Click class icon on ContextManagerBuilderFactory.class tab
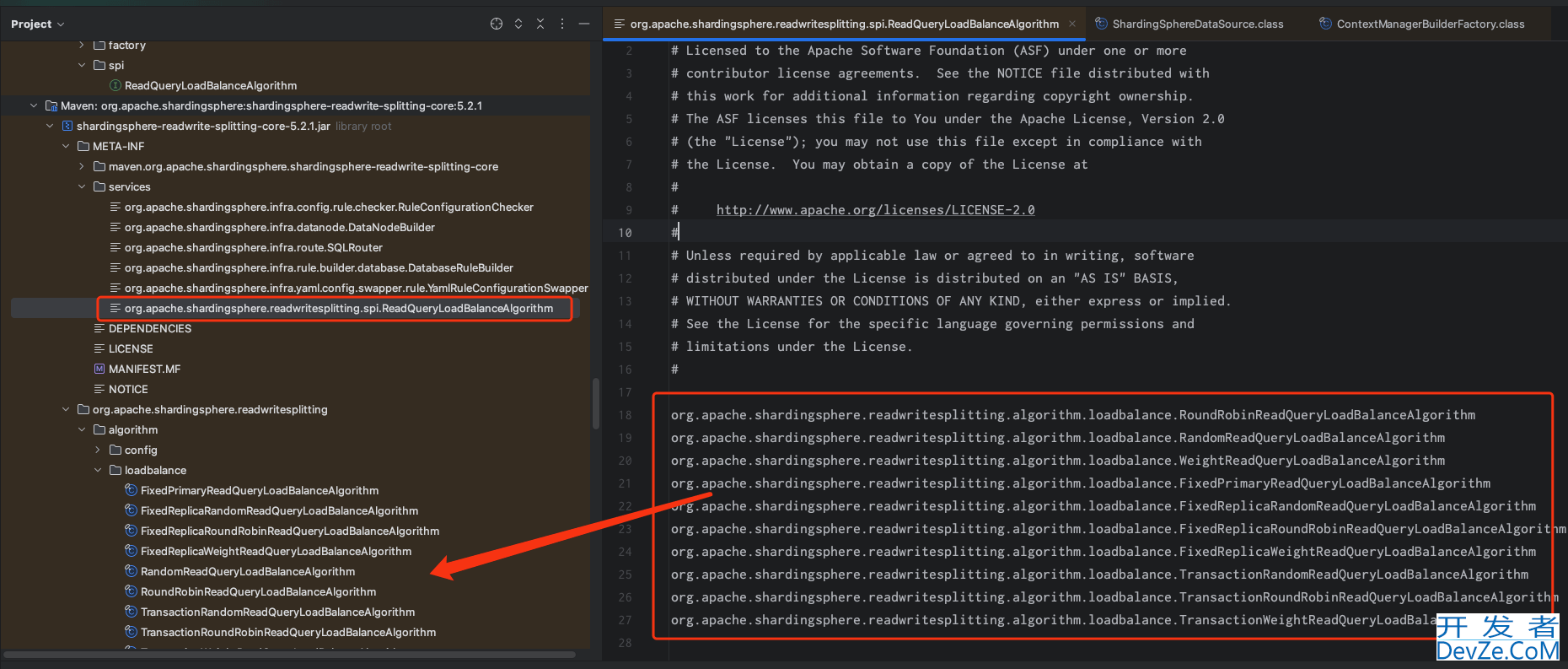The width and height of the screenshot is (1568, 669). [1325, 24]
